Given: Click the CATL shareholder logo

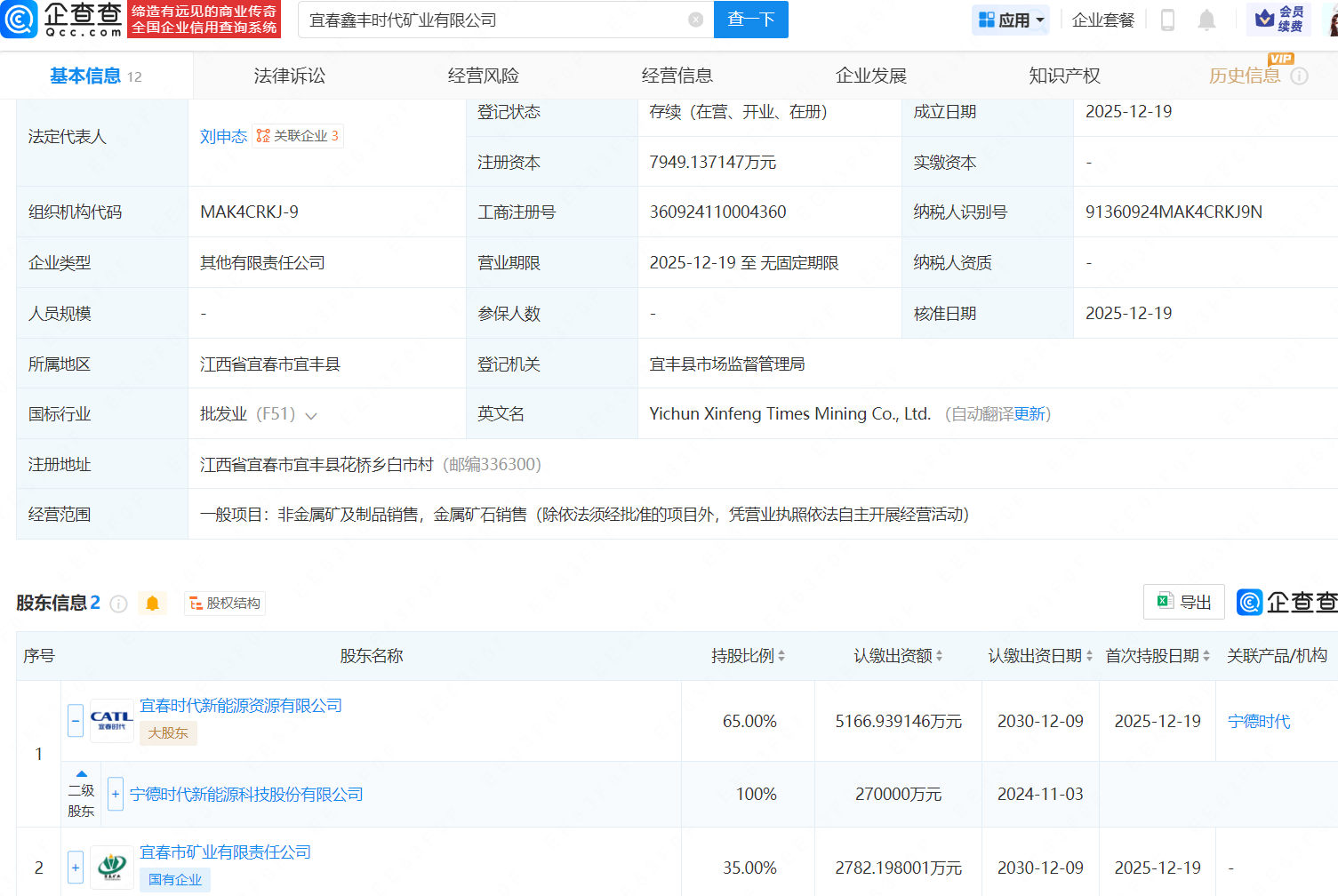Looking at the screenshot, I should click(x=111, y=720).
